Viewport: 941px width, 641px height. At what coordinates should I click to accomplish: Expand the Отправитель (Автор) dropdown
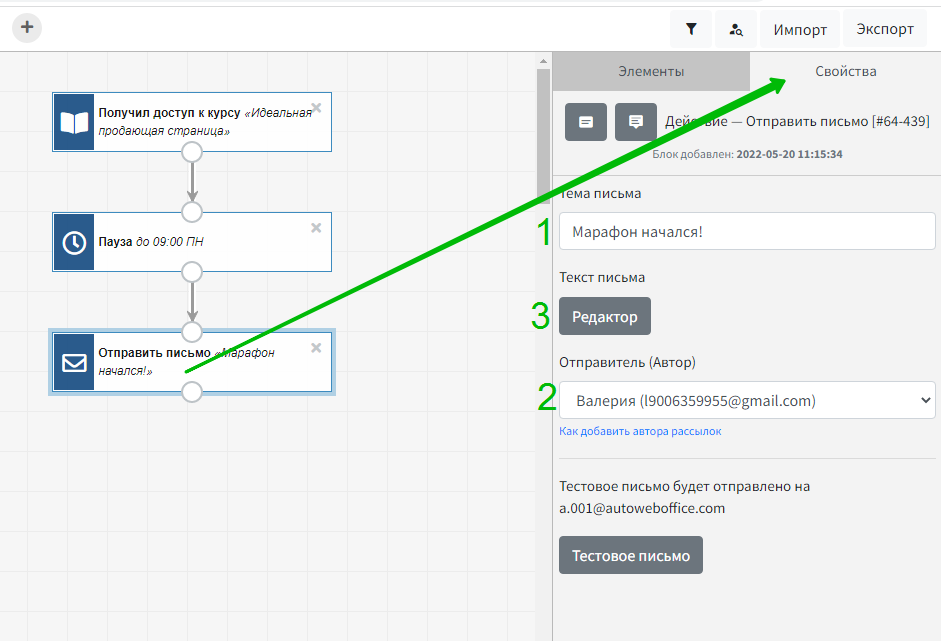[747, 401]
